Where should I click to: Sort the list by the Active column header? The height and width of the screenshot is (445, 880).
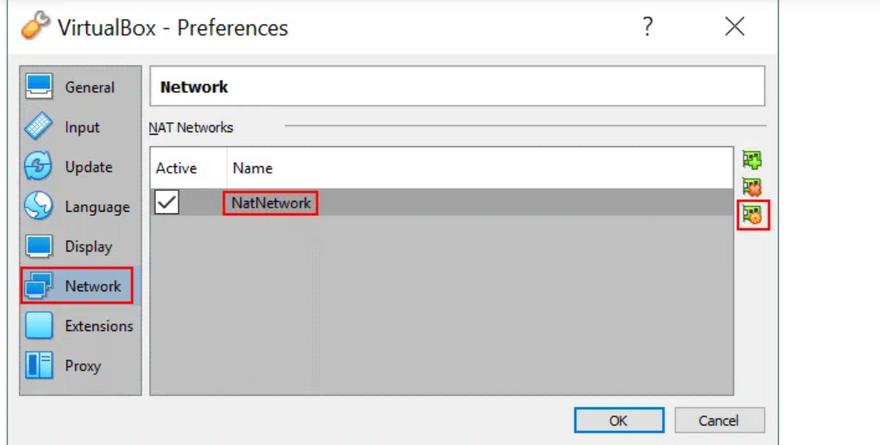177,168
